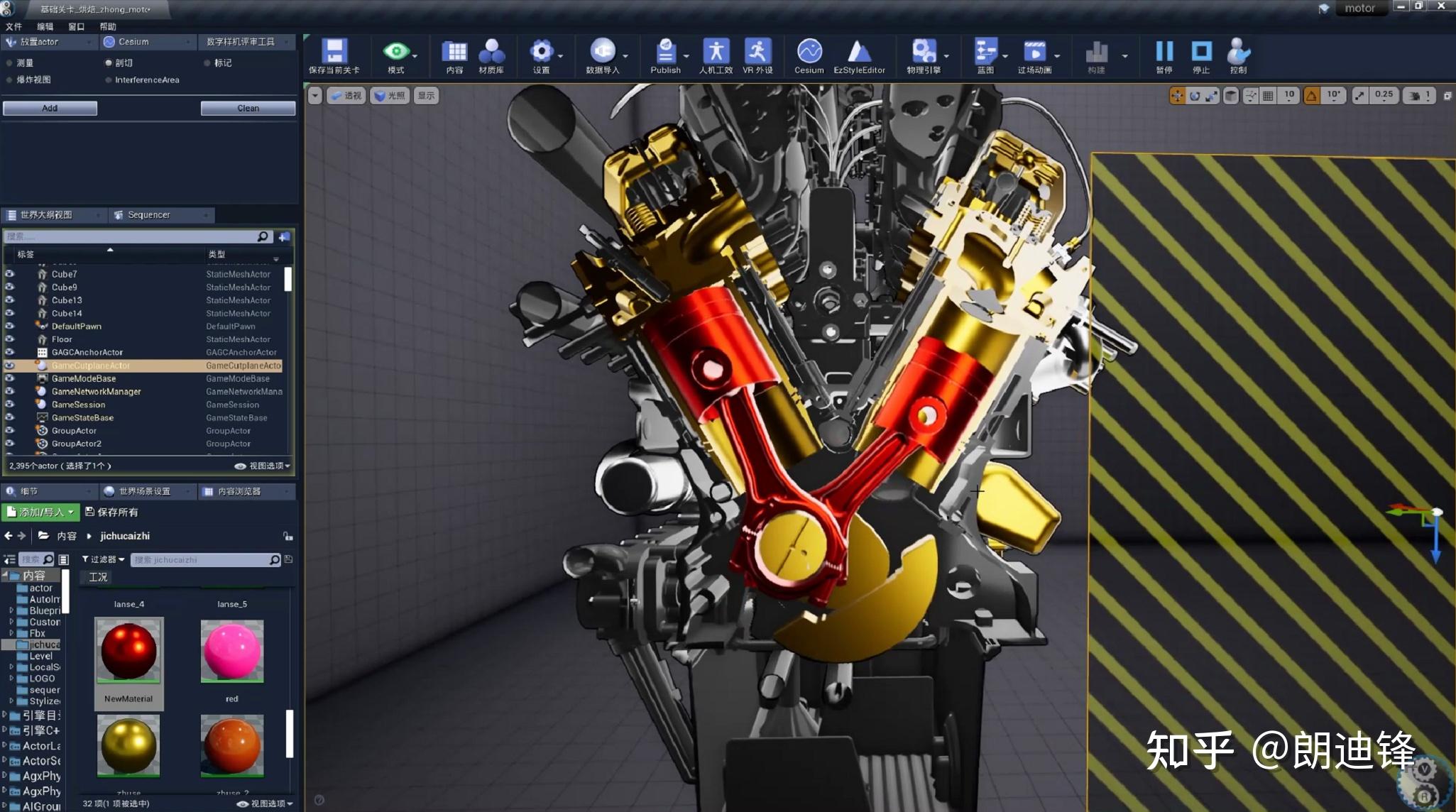The image size is (1456, 812).
Task: Switch to the Sequencer tab
Action: coord(148,214)
